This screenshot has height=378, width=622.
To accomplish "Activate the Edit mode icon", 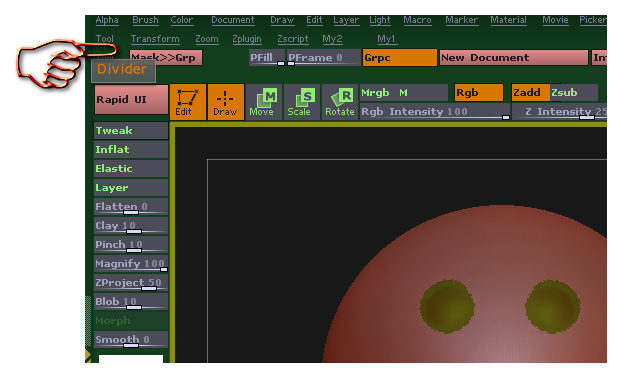I will pos(188,102).
